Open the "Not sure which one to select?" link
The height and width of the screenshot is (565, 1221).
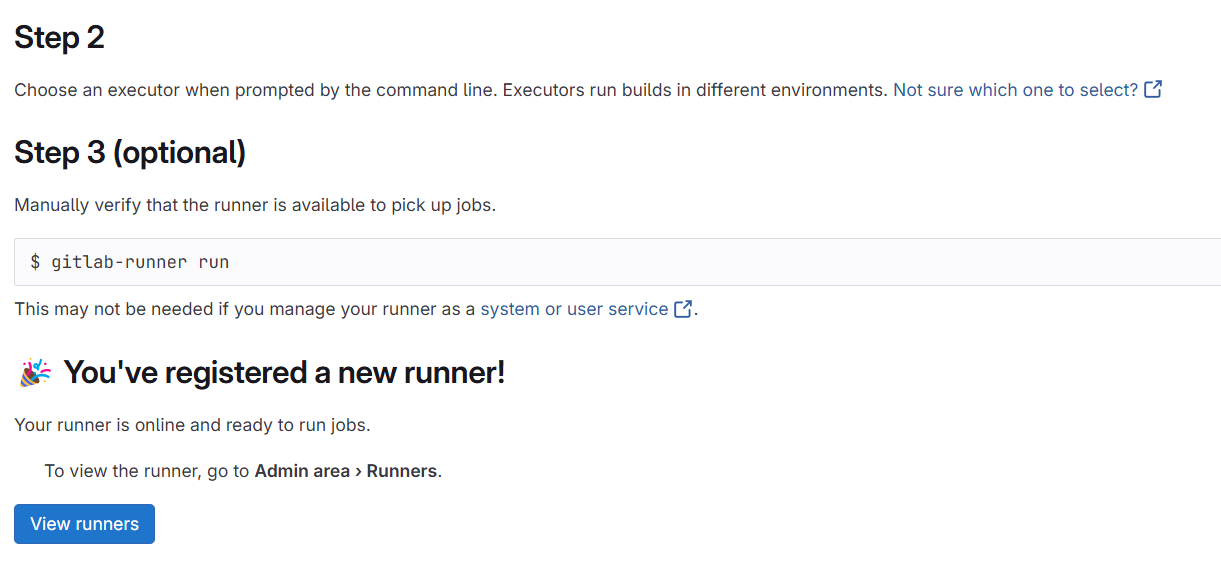[1015, 90]
